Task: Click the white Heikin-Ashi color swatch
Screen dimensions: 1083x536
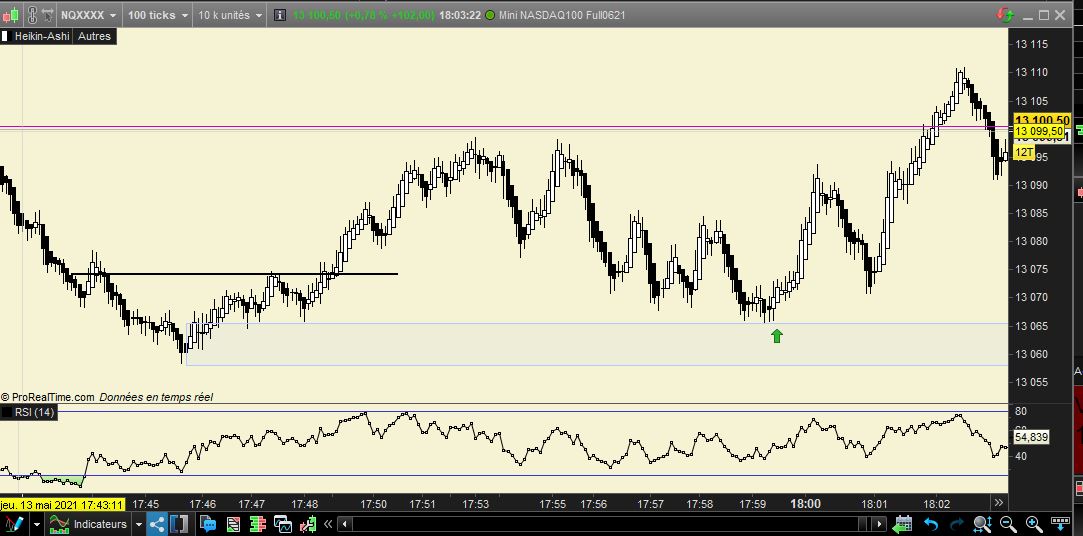Action: pos(5,36)
